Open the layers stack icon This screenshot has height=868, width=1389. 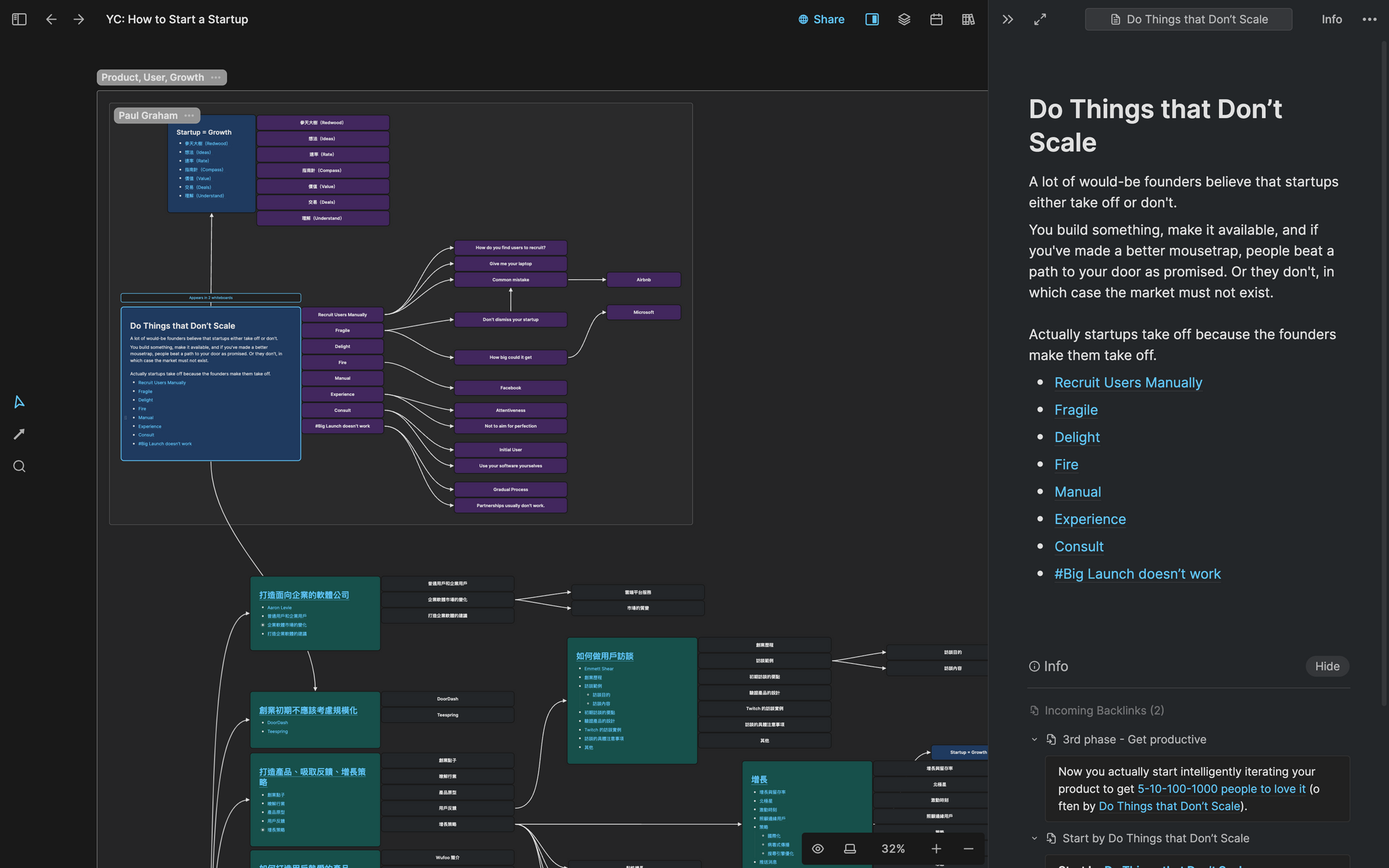(904, 19)
